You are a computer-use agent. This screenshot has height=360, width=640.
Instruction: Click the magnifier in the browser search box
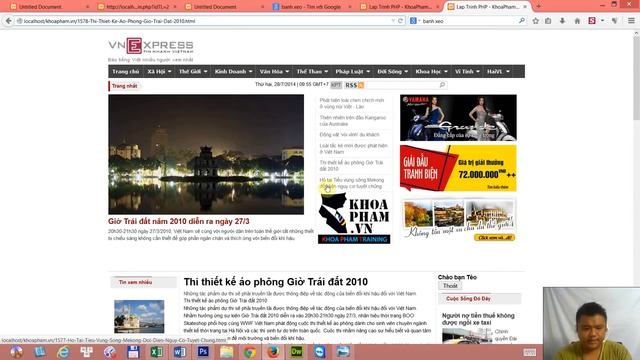point(522,20)
